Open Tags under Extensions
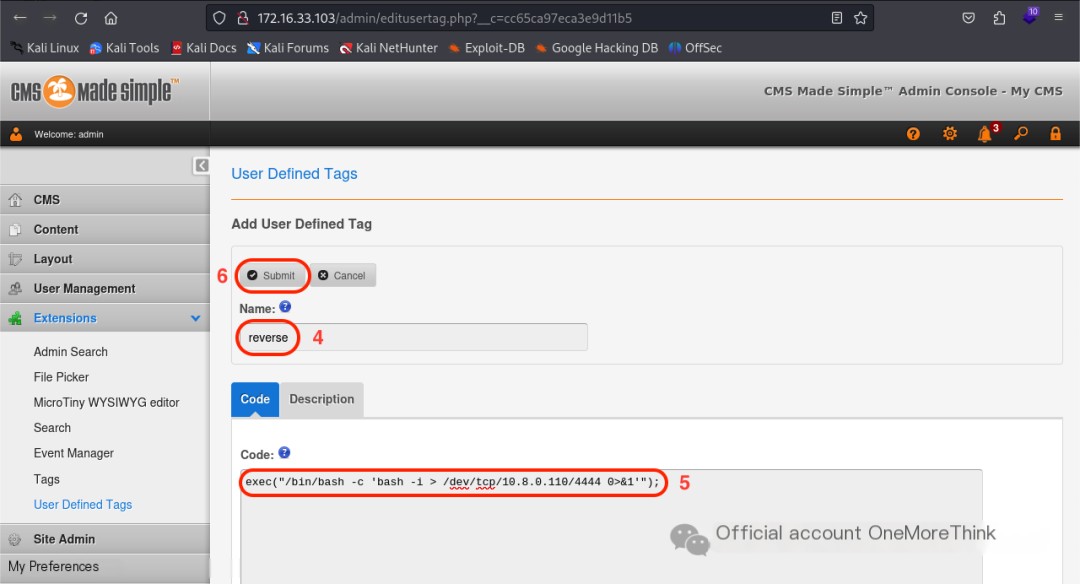 pos(47,479)
